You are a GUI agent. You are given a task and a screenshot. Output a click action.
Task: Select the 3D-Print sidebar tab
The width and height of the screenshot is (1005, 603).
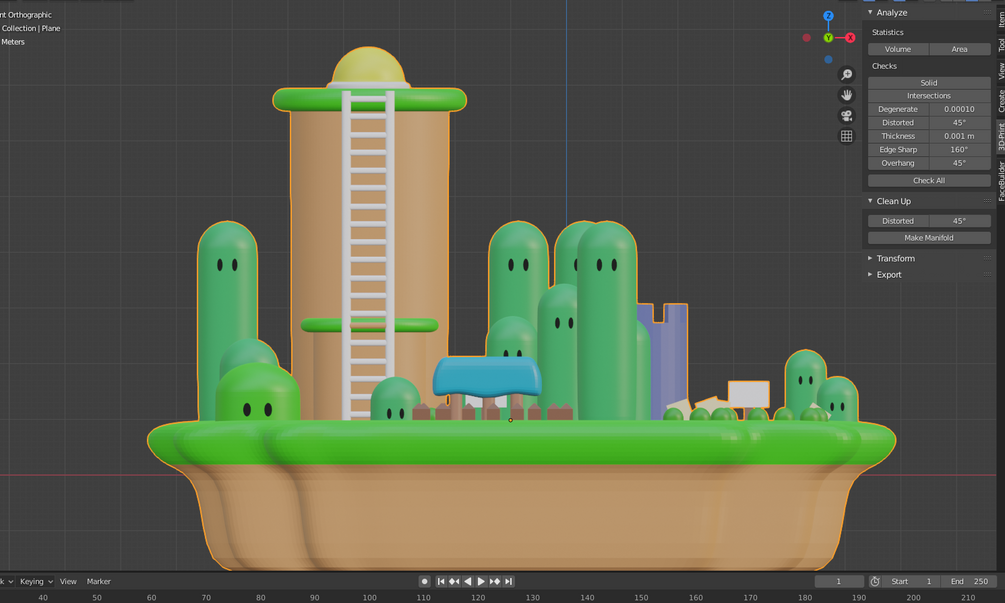tap(1001, 136)
